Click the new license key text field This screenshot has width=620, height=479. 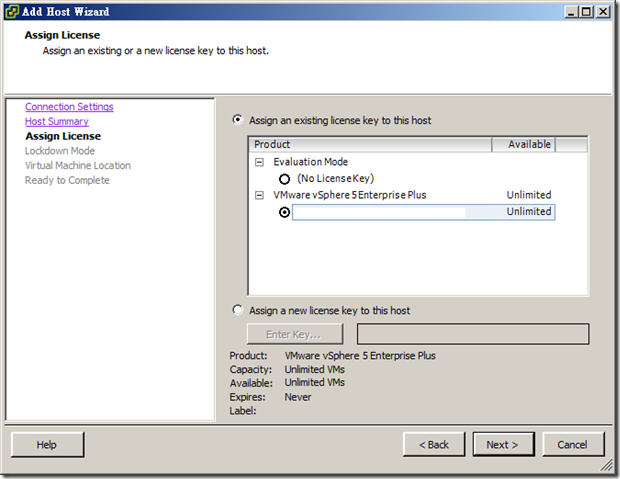pyautogui.click(x=473, y=334)
